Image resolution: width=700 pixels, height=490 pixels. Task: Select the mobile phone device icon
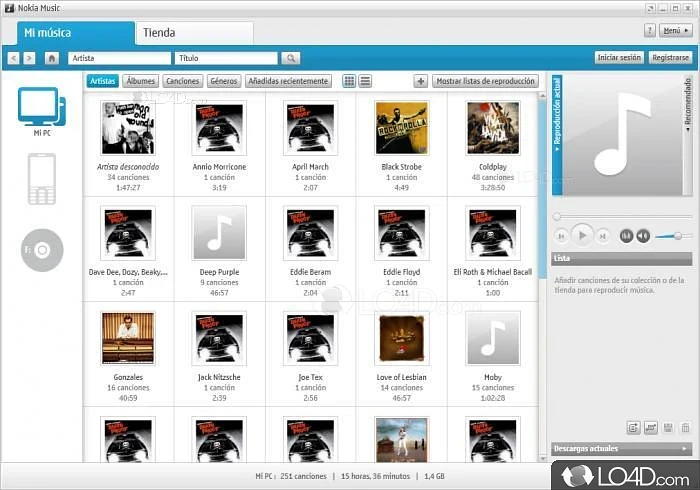(42, 179)
